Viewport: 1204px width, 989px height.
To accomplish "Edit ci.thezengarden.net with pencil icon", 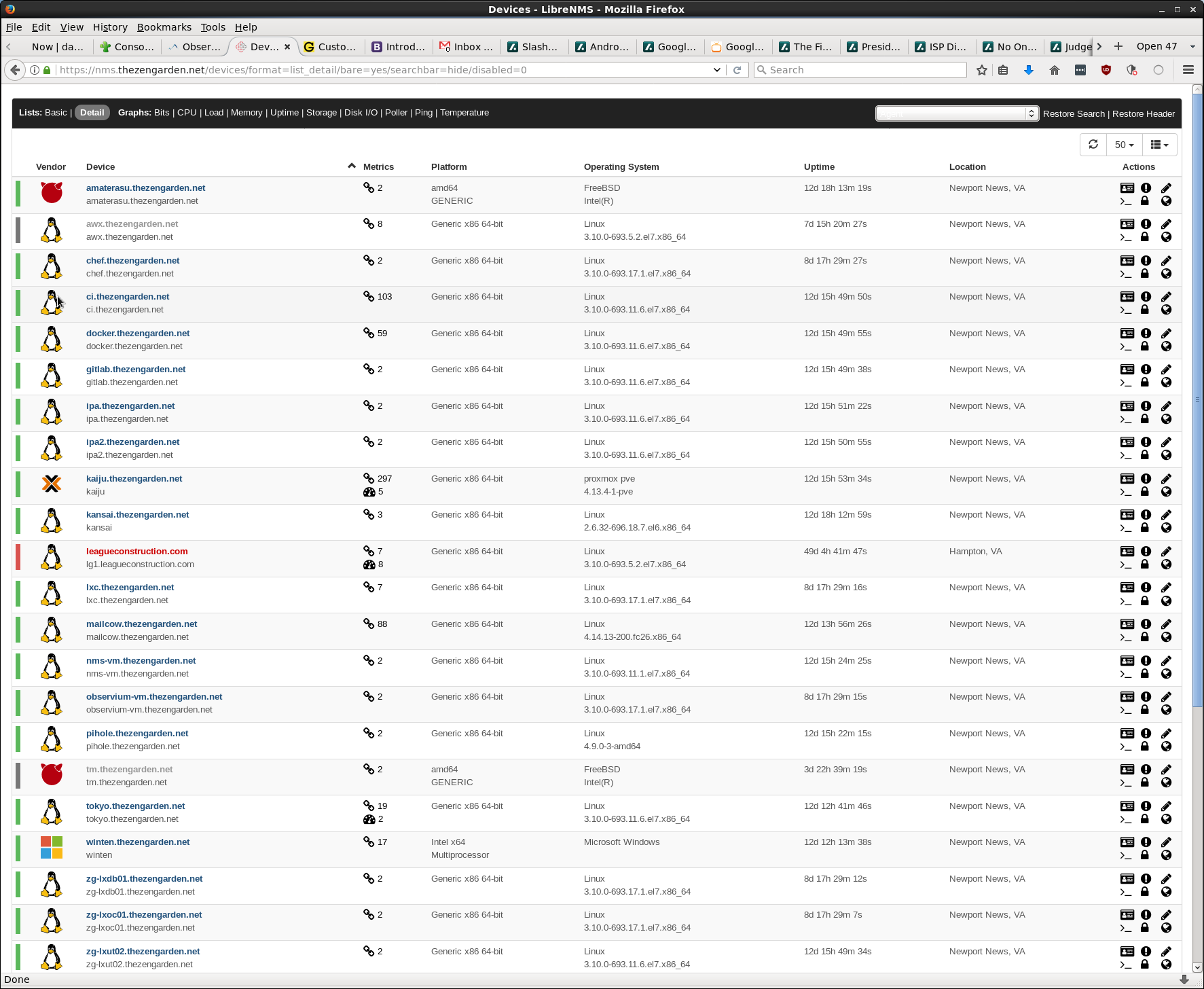I will (1166, 296).
